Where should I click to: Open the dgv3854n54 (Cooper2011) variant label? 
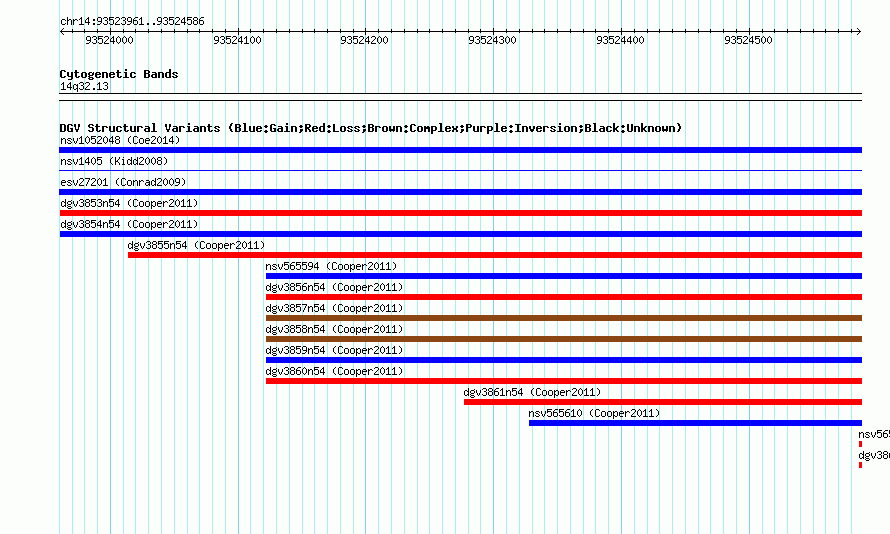(129, 224)
